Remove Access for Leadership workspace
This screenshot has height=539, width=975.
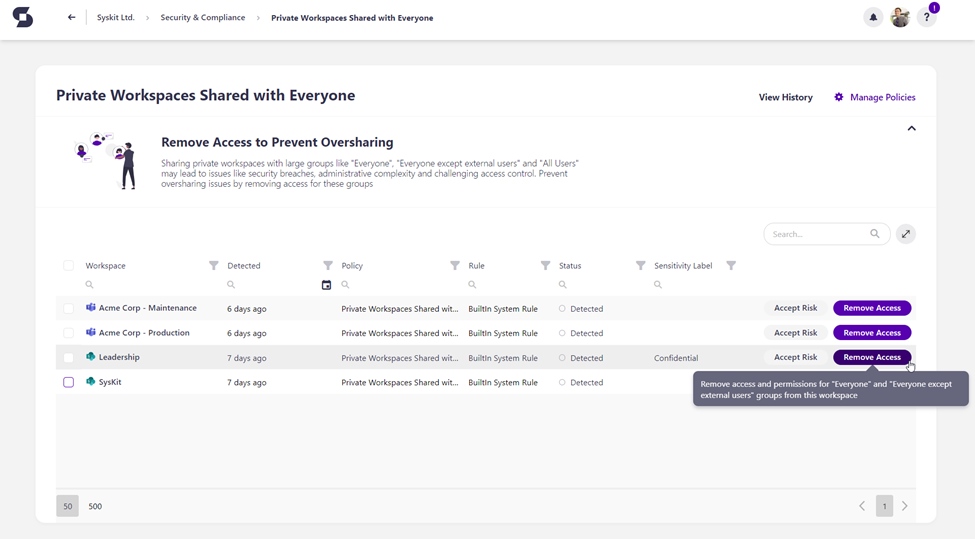pos(872,357)
